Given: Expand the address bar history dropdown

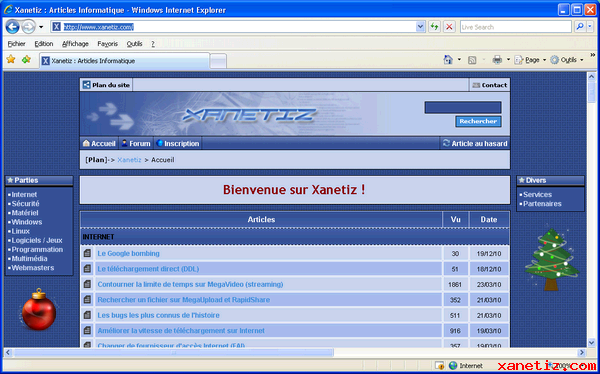Looking at the screenshot, I should point(421,27).
